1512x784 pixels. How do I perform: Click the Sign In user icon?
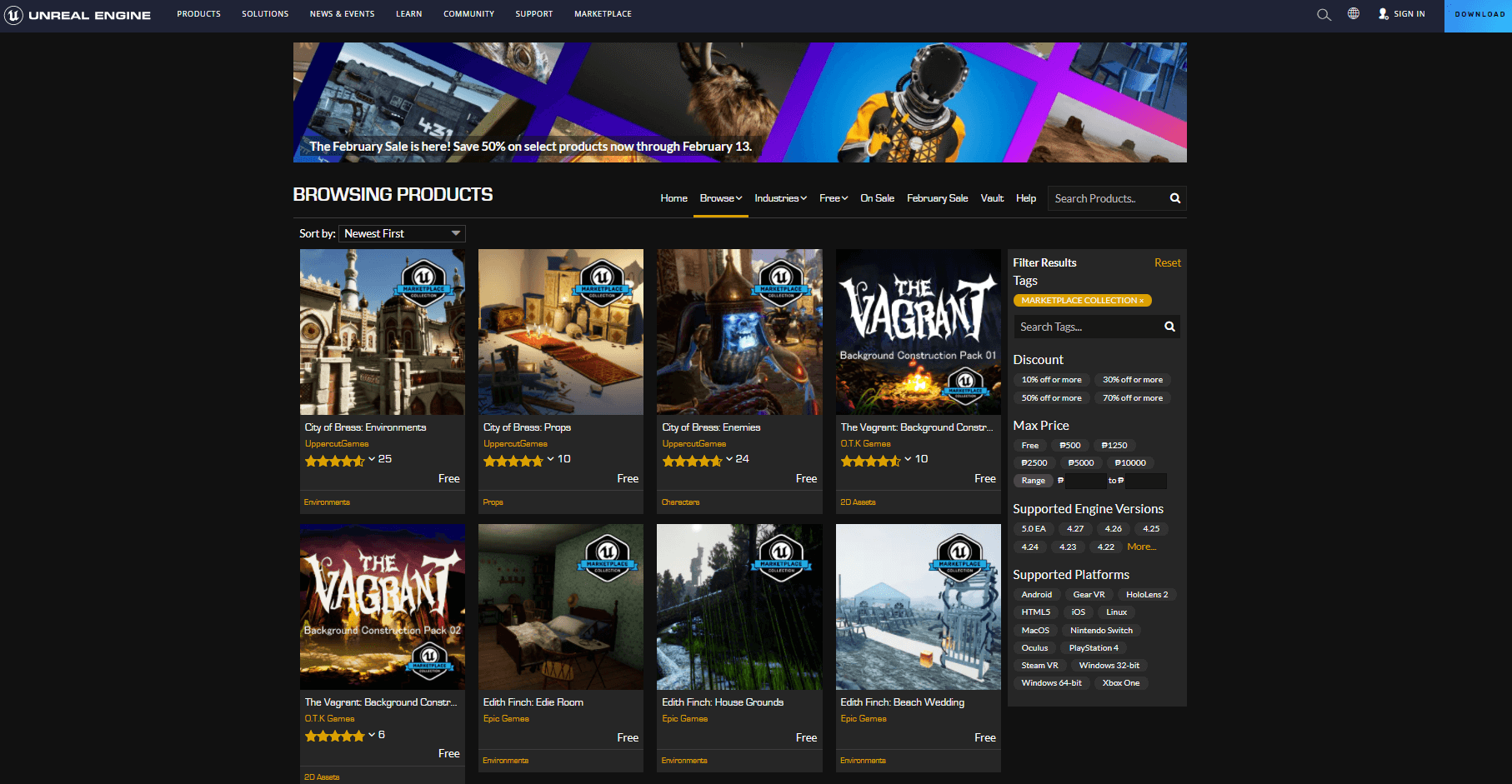[1384, 14]
